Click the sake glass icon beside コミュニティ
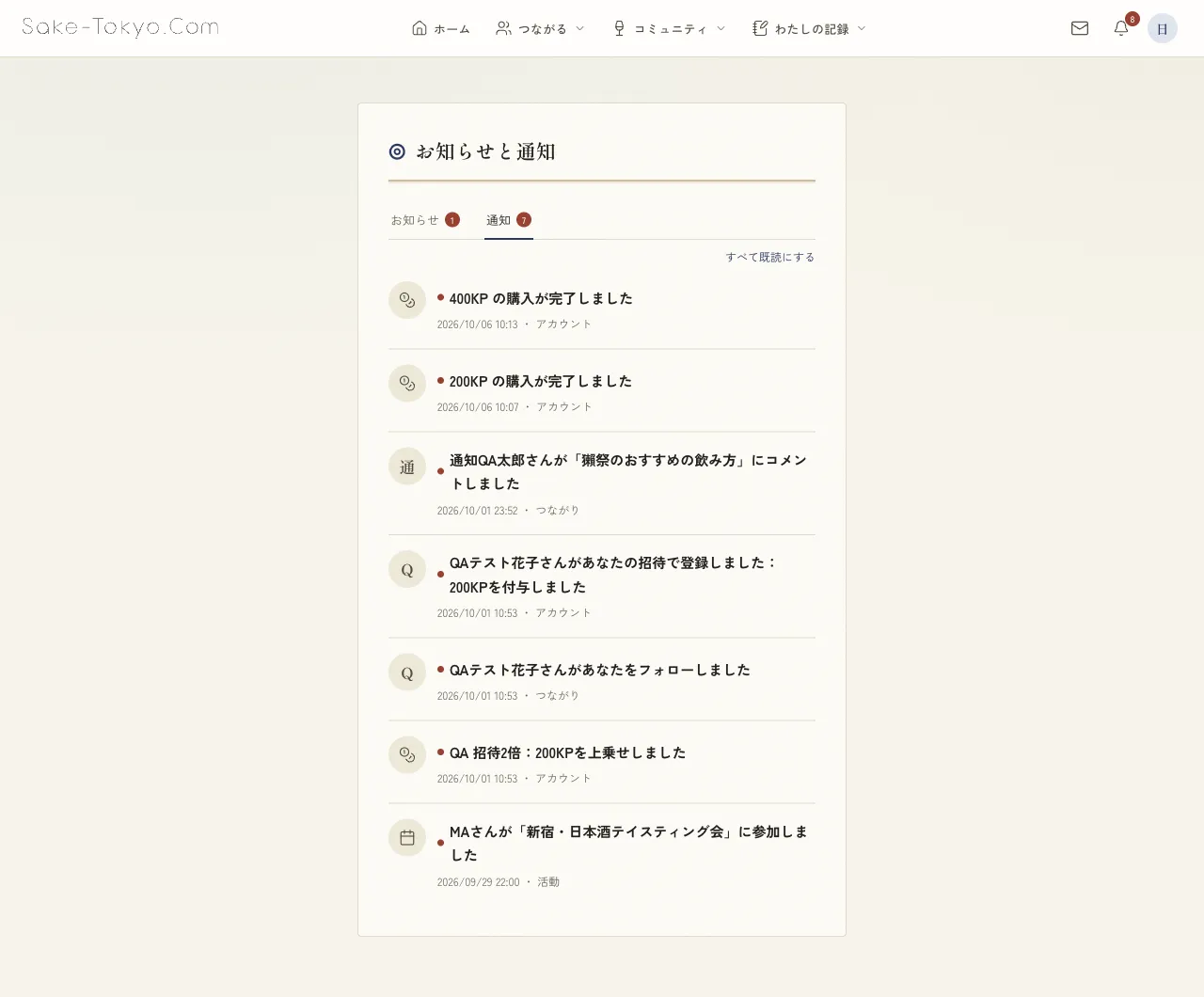 pos(619,28)
